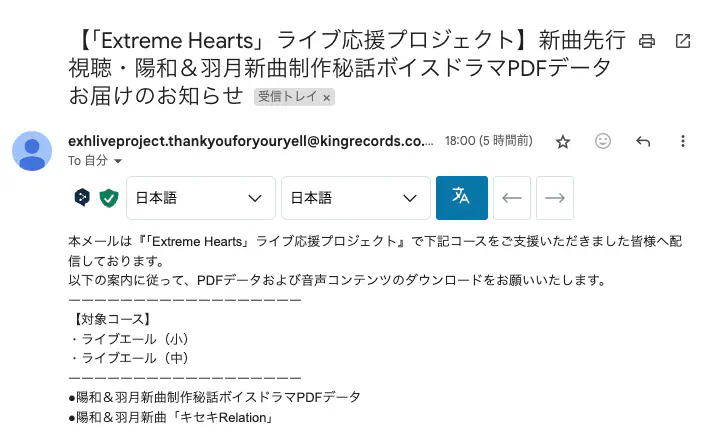
Task: Click the dark blue hexagon extension icon
Action: click(x=83, y=198)
